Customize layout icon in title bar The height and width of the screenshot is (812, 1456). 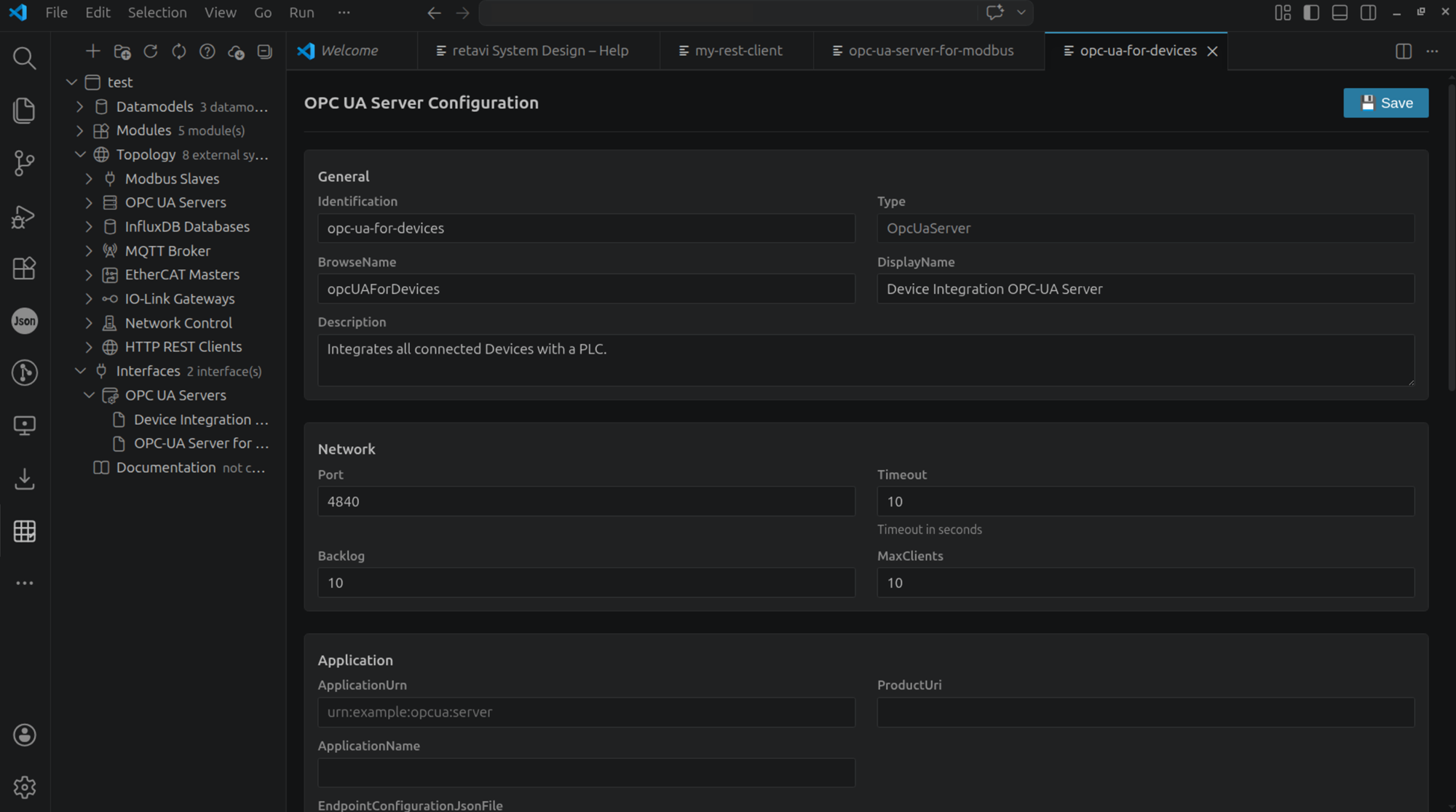click(x=1283, y=12)
